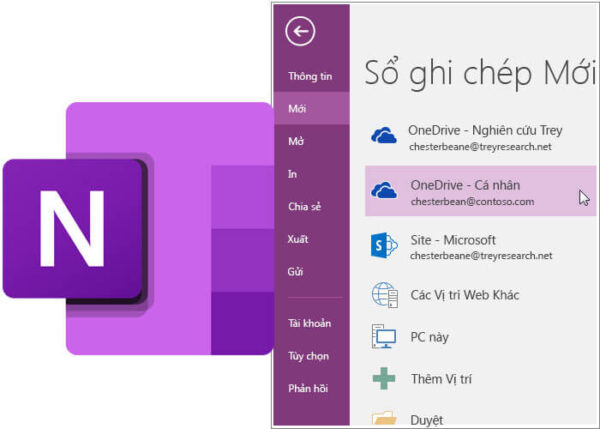Select OneDrive - Nghiên cứu Trey location
600x429 pixels.
[x=480, y=138]
